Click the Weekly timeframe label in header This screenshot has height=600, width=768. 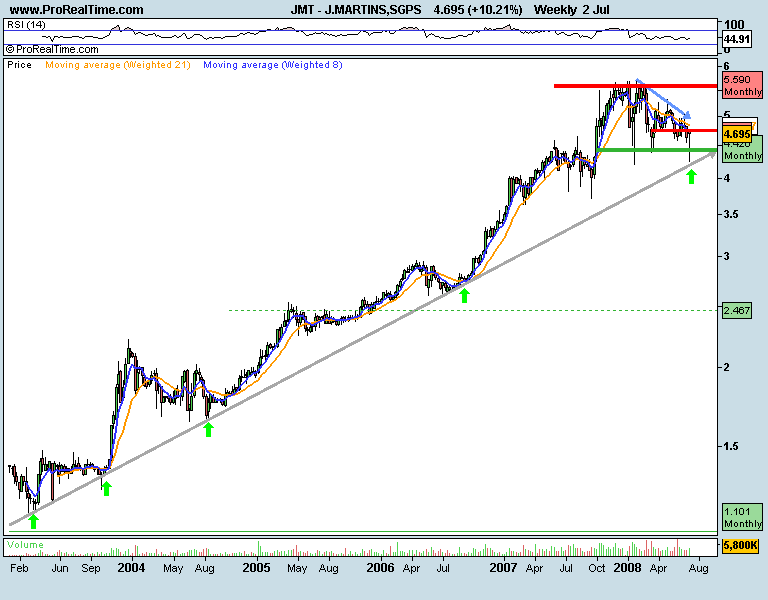coord(555,10)
